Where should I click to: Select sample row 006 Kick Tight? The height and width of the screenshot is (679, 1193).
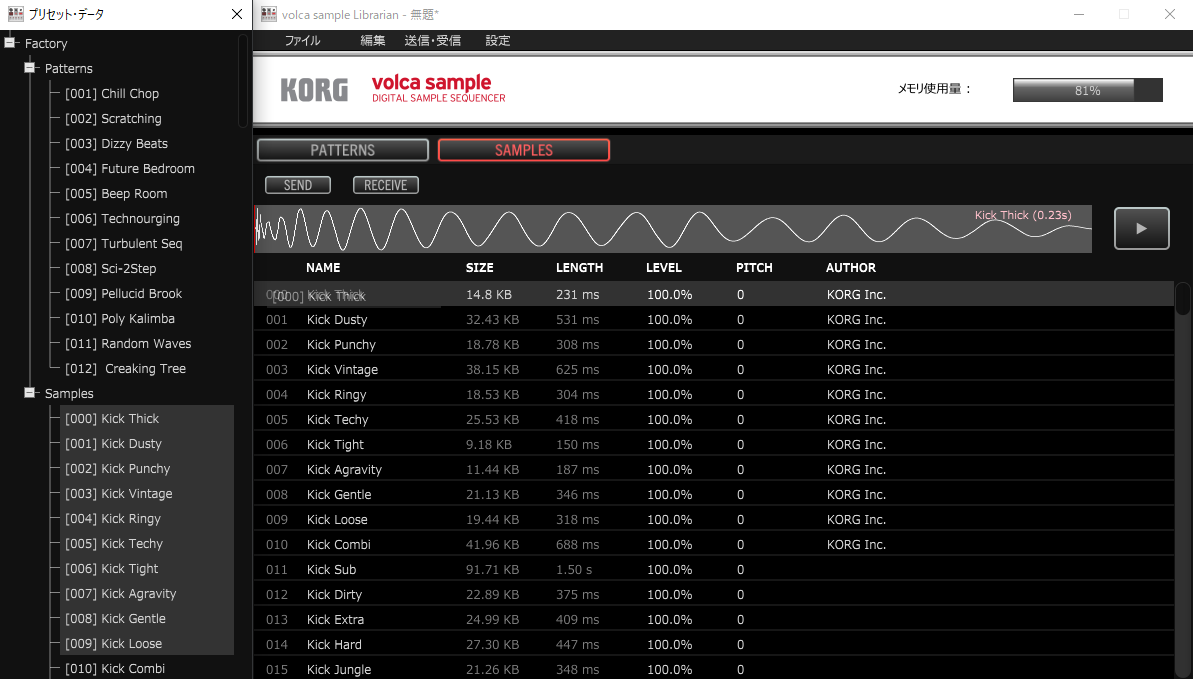(714, 445)
